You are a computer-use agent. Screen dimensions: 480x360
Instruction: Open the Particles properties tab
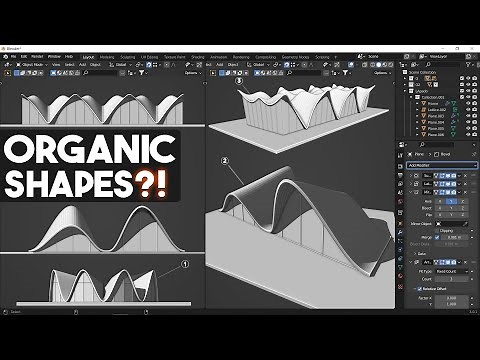(x=400, y=241)
